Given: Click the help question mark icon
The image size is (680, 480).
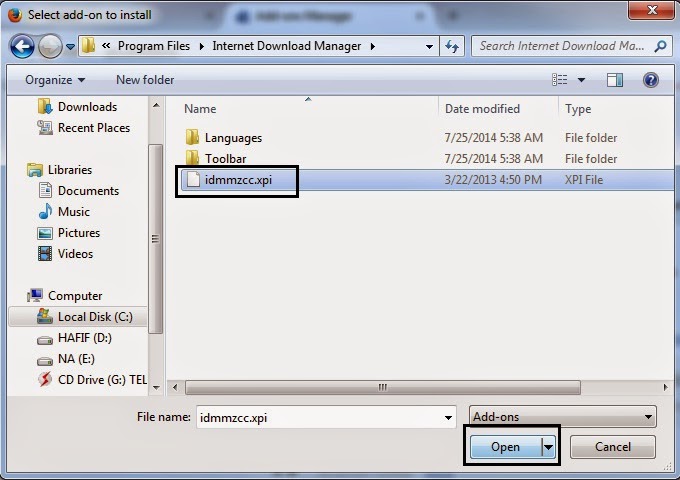Looking at the screenshot, I should point(651,80).
